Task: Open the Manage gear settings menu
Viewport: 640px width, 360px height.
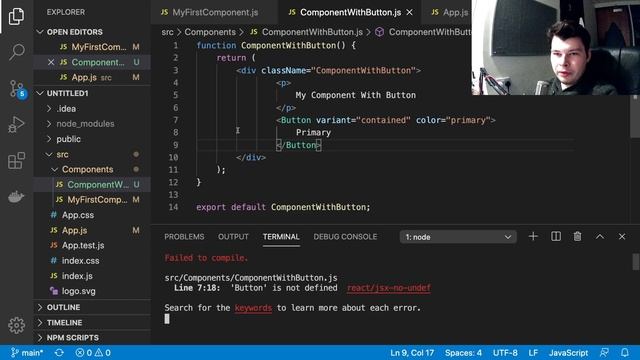Action: pyautogui.click(x=16, y=325)
